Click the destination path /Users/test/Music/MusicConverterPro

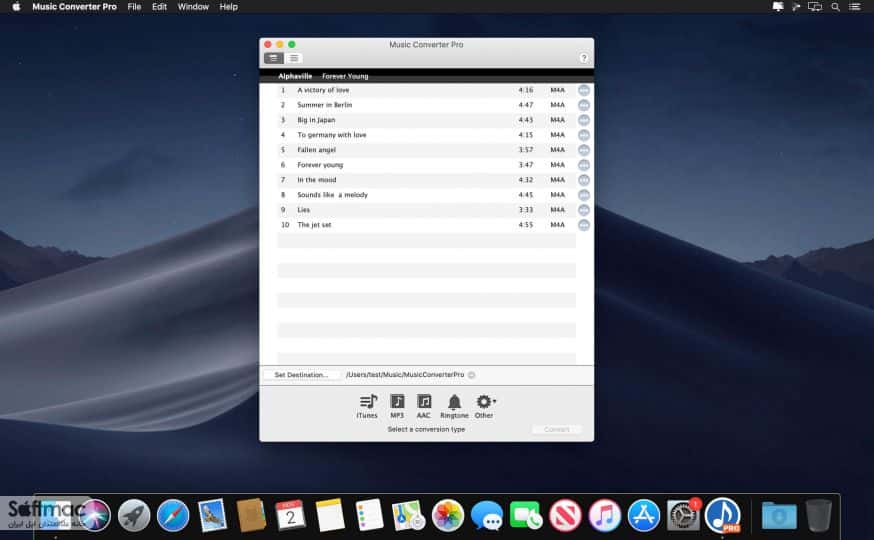tap(405, 375)
